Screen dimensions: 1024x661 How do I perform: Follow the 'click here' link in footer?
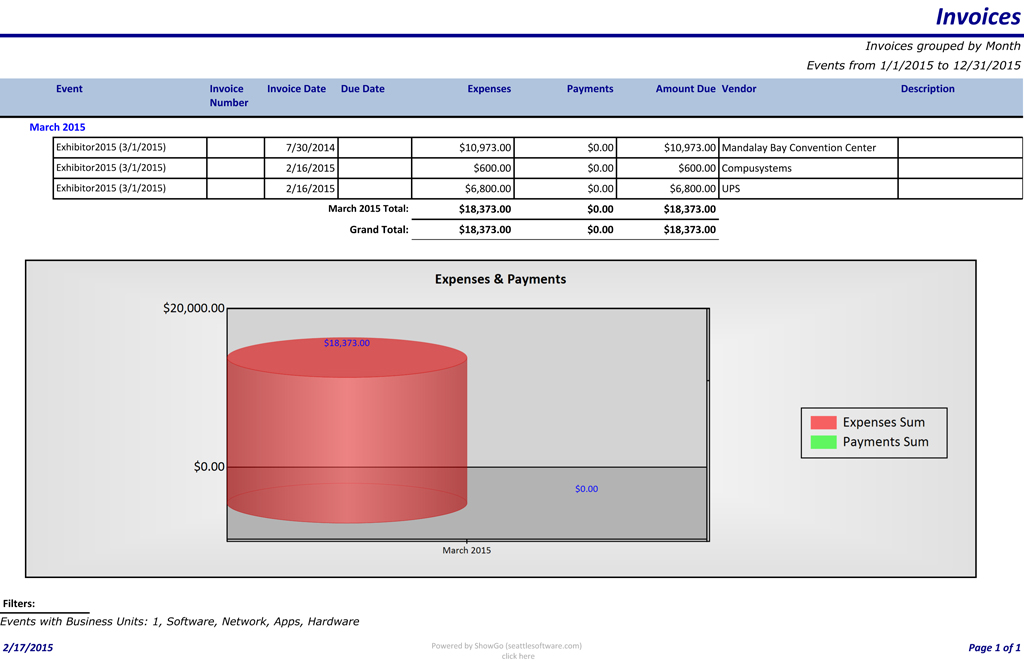pyautogui.click(x=518, y=656)
